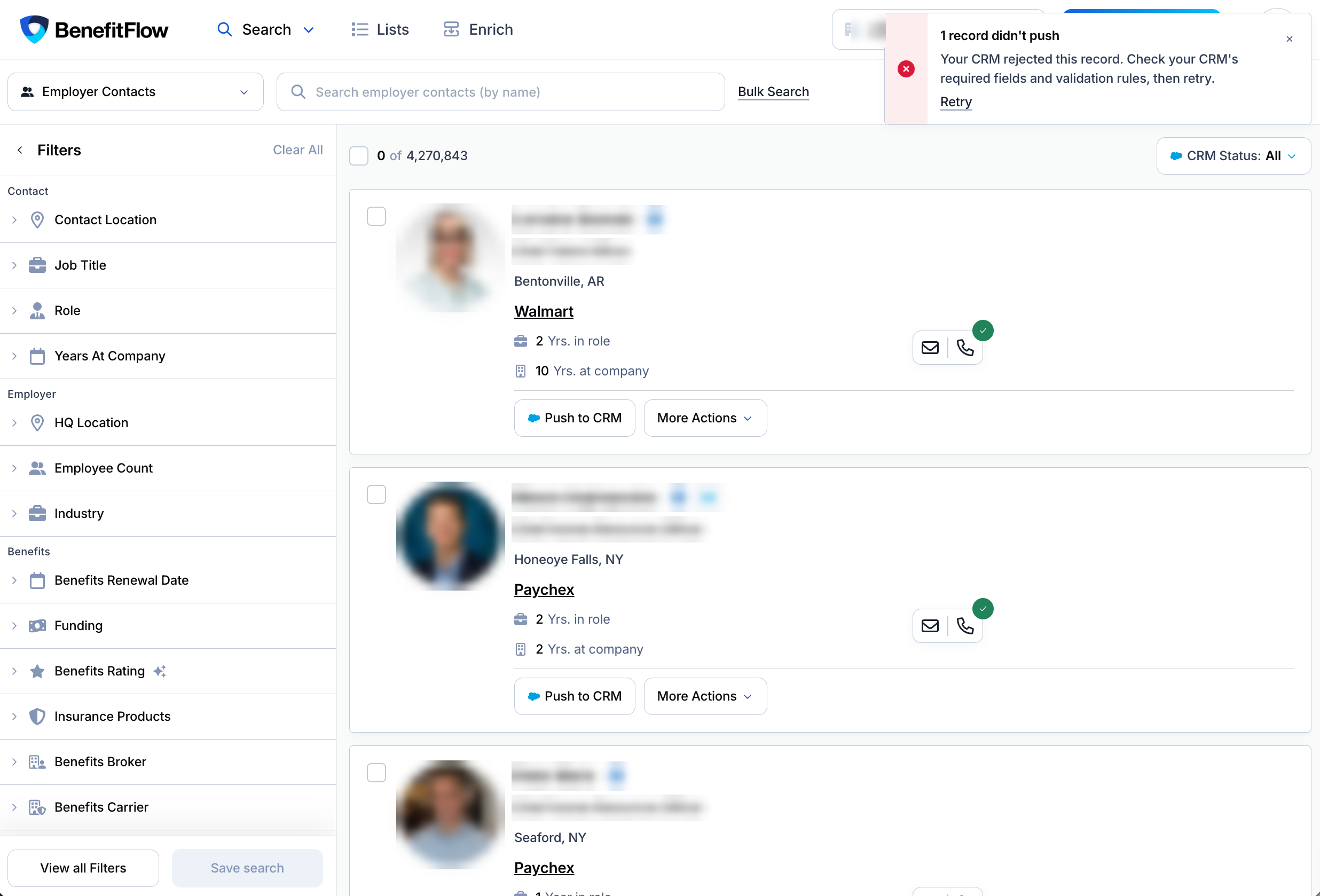Viewport: 1320px width, 896px height.
Task: Expand the Benefits Renewal Date filter
Action: [x=168, y=580]
